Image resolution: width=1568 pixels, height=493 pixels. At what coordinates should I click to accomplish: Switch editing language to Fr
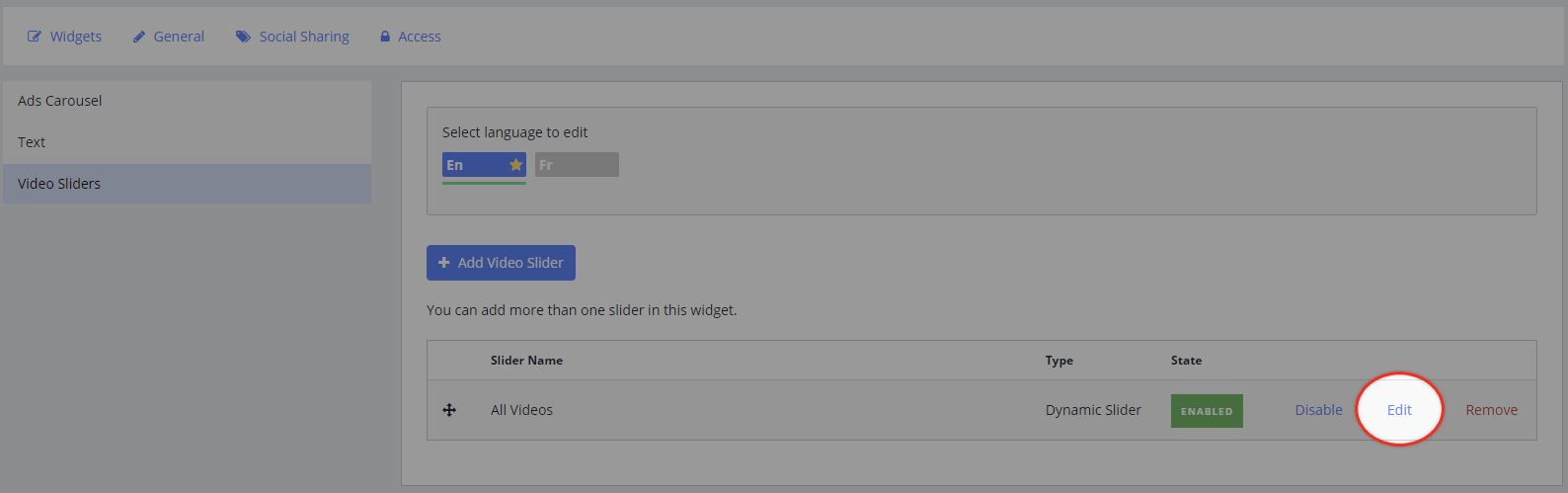click(577, 165)
